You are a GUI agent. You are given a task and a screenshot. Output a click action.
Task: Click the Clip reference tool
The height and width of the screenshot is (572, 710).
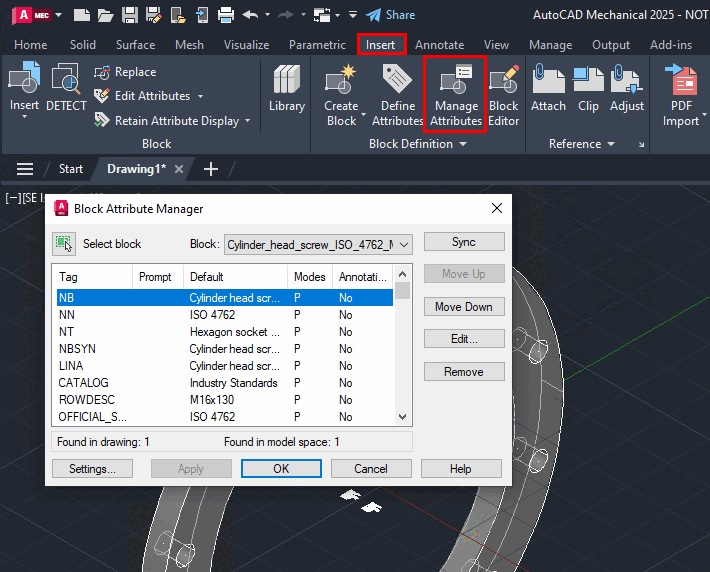[x=588, y=87]
